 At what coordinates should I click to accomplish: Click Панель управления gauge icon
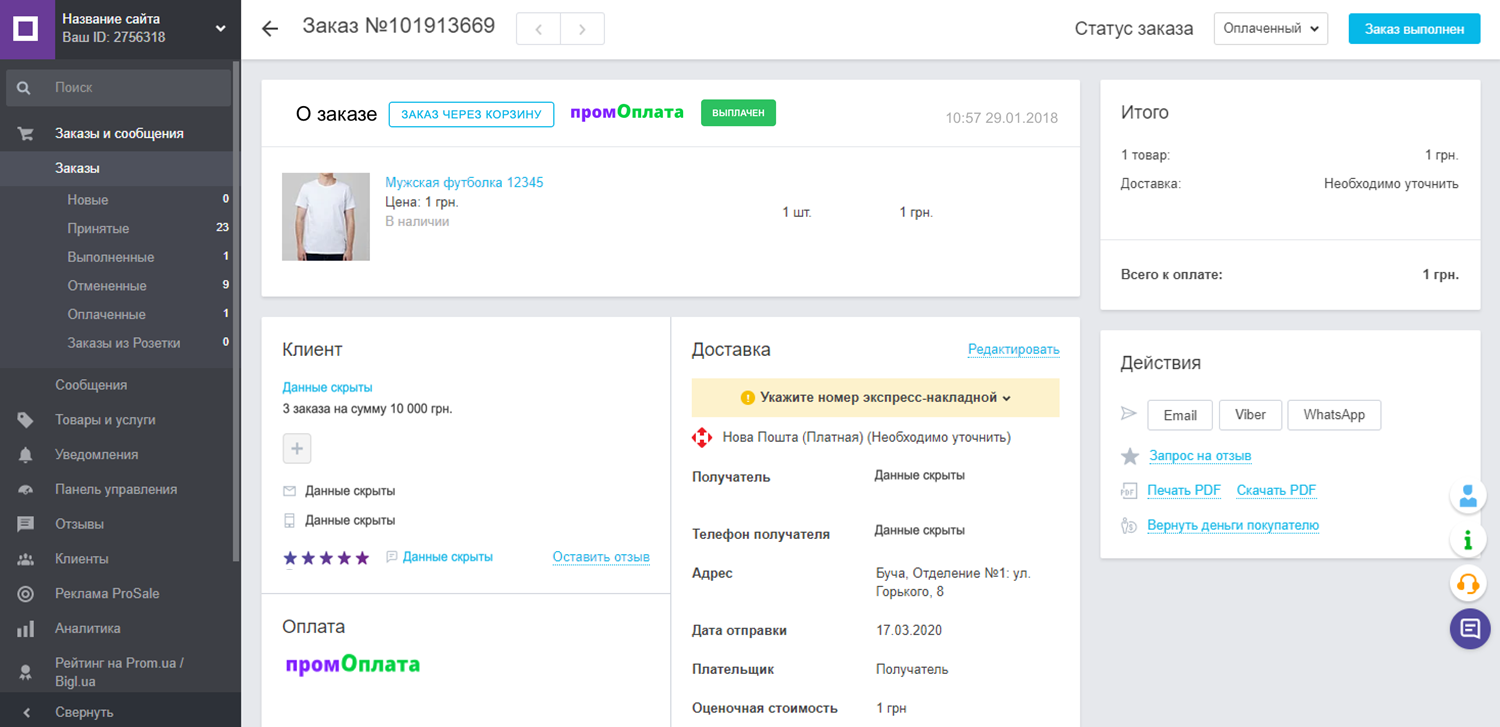pyautogui.click(x=26, y=490)
